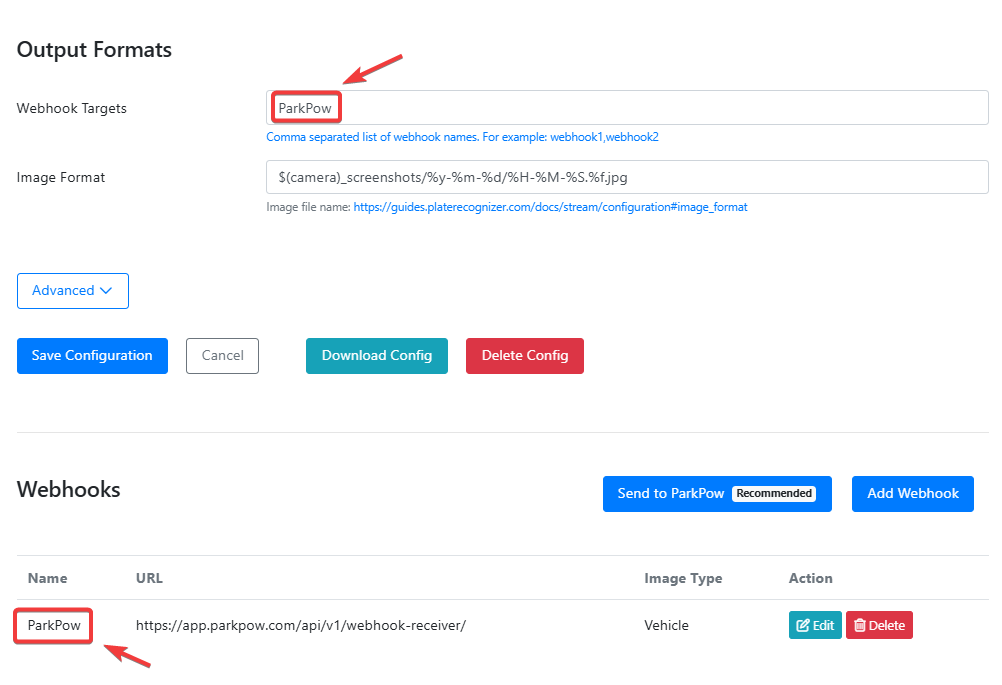Click the Webhook Targets input field
Screen dimensions: 1002x685
click(627, 108)
